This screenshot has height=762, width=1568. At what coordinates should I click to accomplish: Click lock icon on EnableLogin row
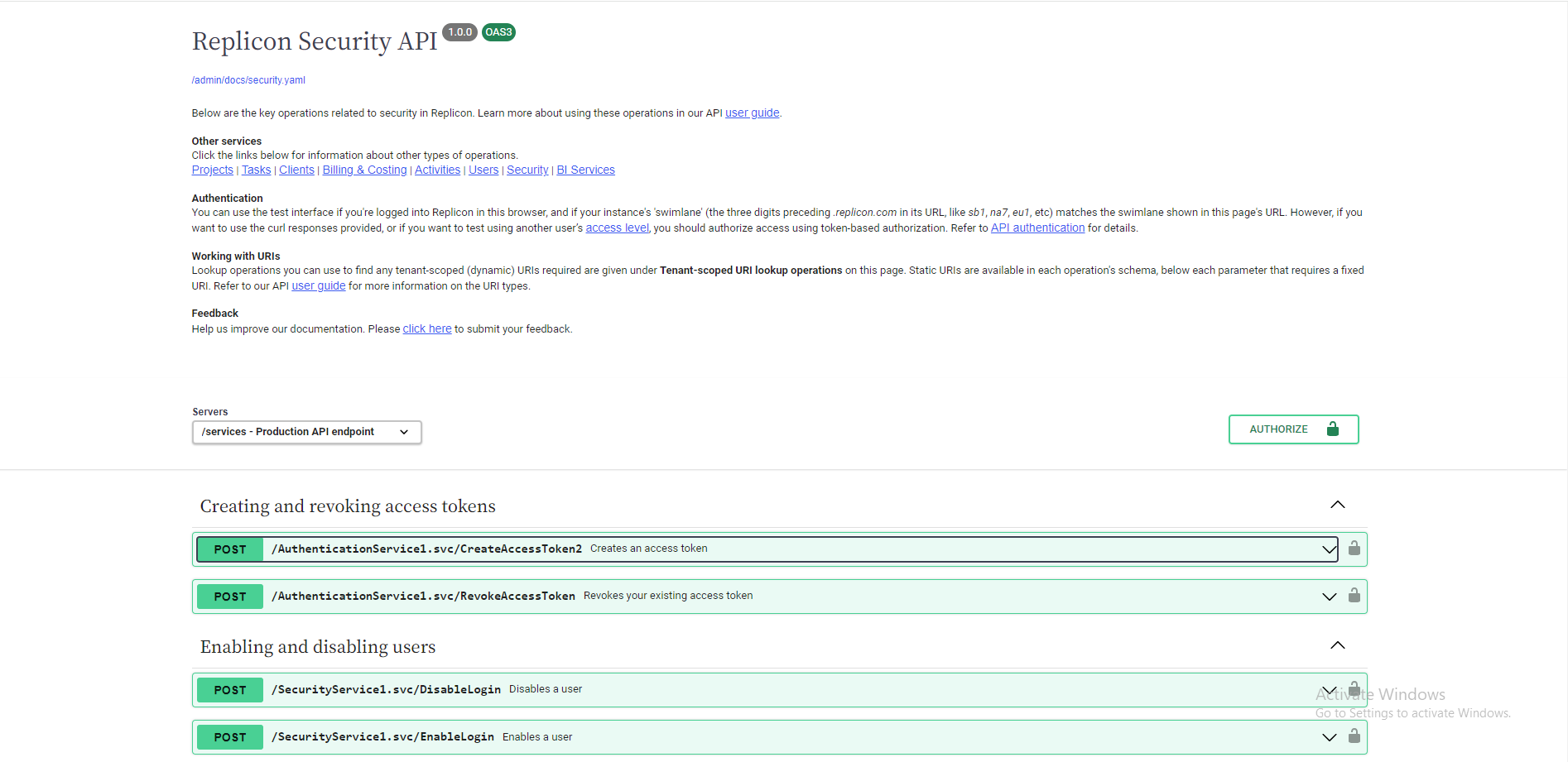click(x=1354, y=736)
